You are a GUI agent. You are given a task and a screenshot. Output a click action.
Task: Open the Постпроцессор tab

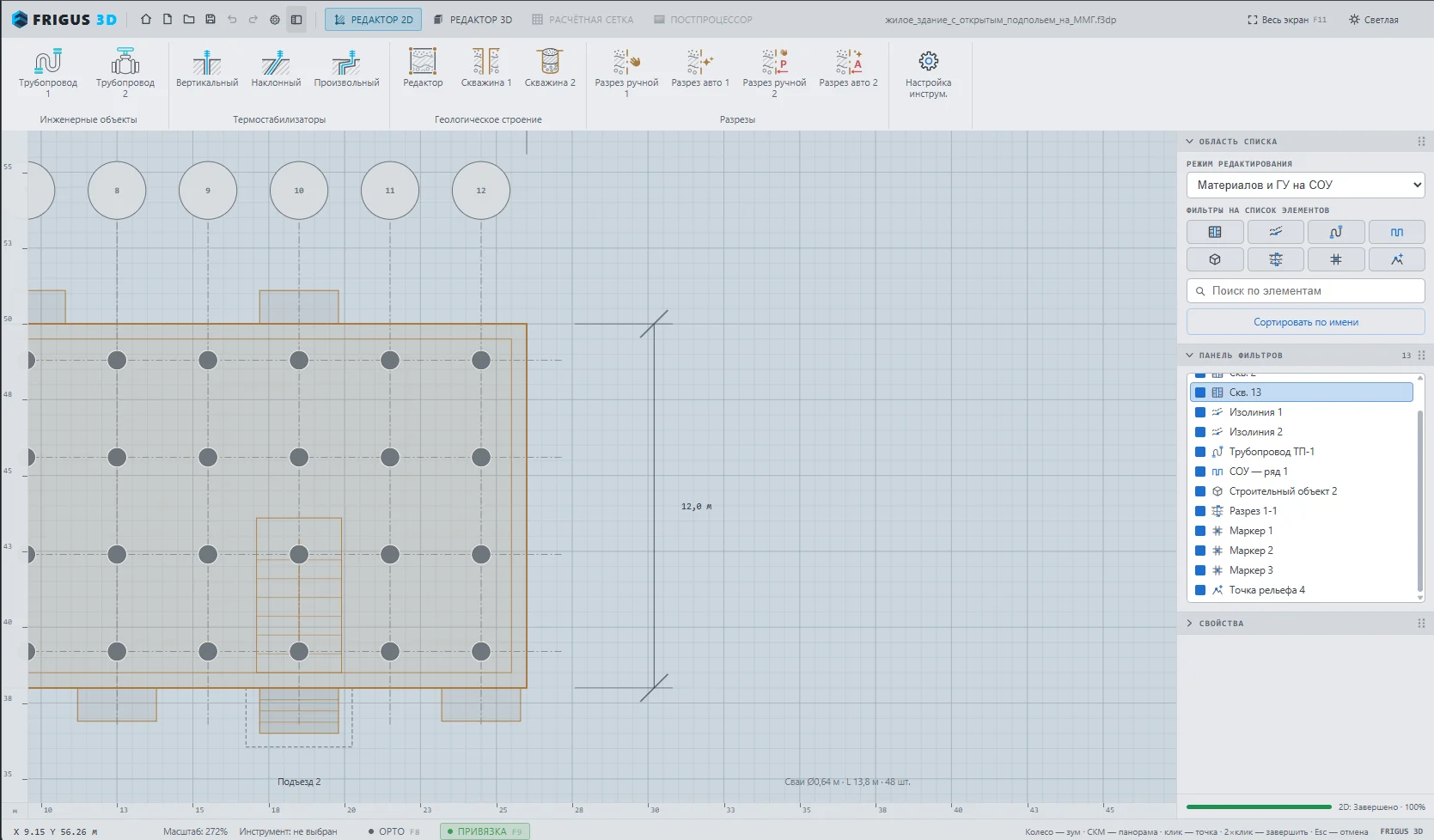pyautogui.click(x=703, y=20)
